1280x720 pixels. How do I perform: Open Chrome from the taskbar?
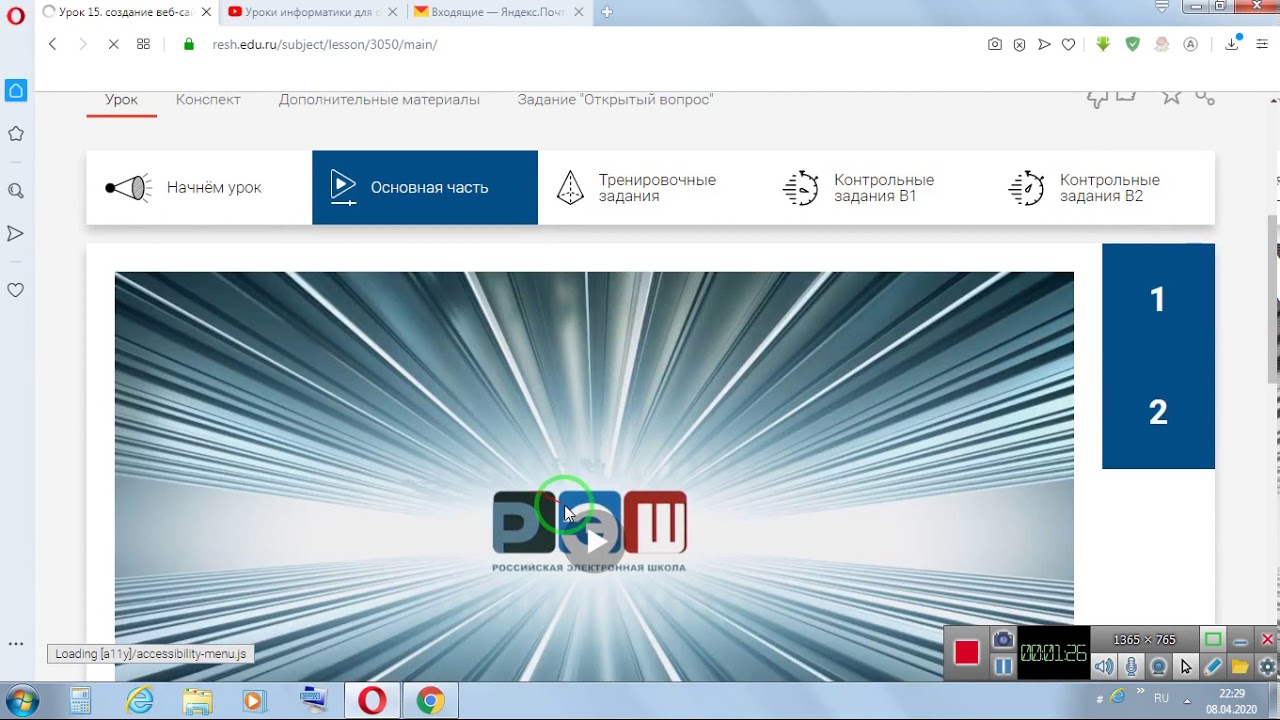(x=430, y=701)
